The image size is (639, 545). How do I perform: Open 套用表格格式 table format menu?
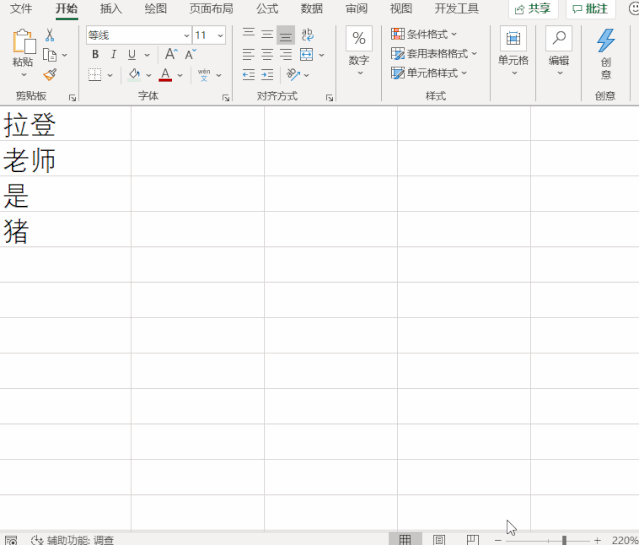(434, 53)
